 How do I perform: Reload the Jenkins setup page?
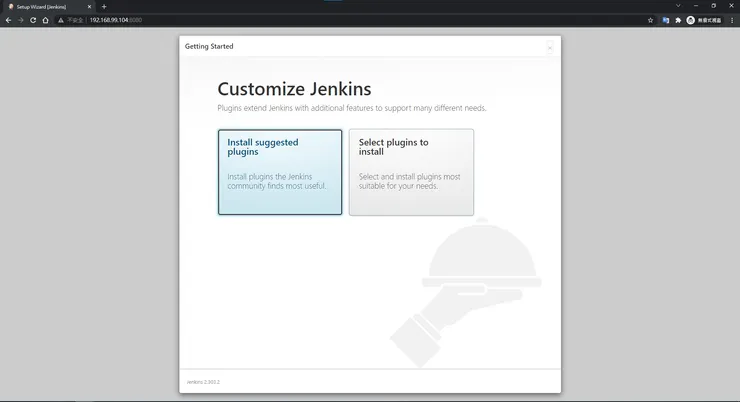[x=33, y=20]
